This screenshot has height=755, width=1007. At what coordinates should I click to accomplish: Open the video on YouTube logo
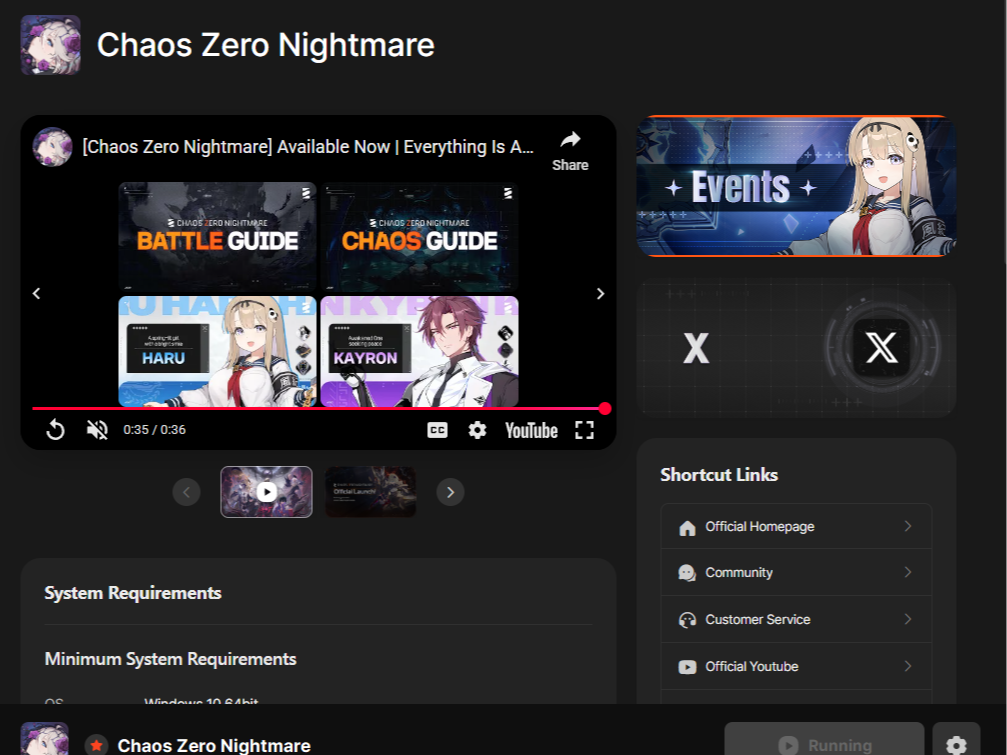click(x=531, y=430)
